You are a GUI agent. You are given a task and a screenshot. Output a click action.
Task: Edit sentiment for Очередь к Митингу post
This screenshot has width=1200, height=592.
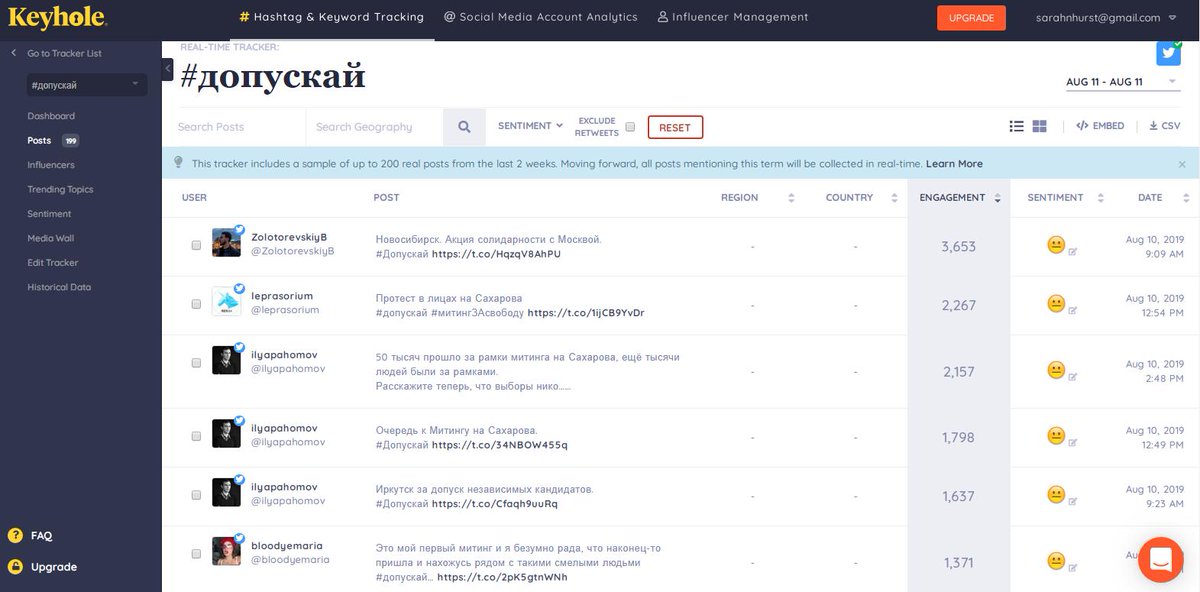[x=1073, y=443]
